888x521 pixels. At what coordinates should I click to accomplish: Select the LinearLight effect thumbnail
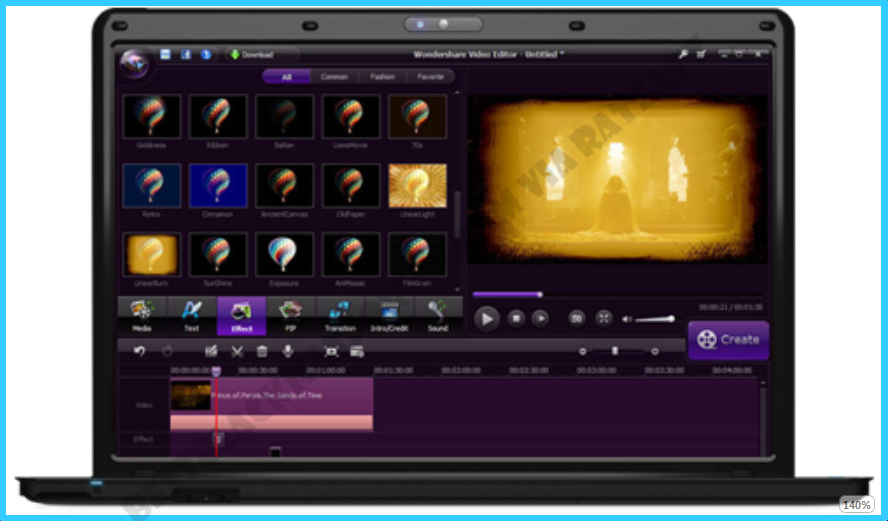point(417,186)
